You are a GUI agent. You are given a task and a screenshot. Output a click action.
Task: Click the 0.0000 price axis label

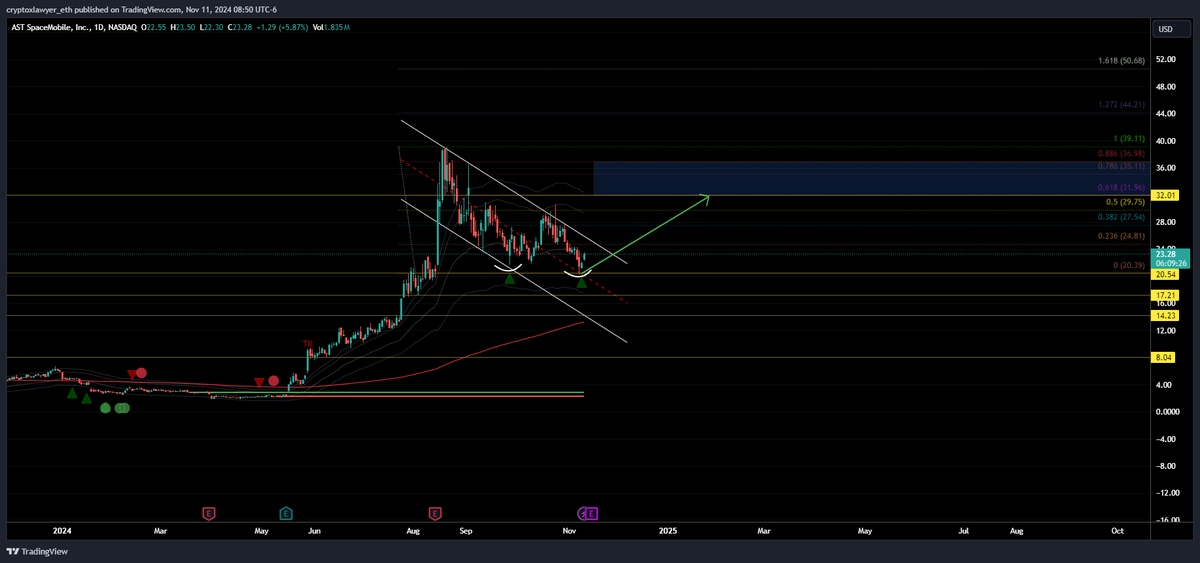[1167, 412]
